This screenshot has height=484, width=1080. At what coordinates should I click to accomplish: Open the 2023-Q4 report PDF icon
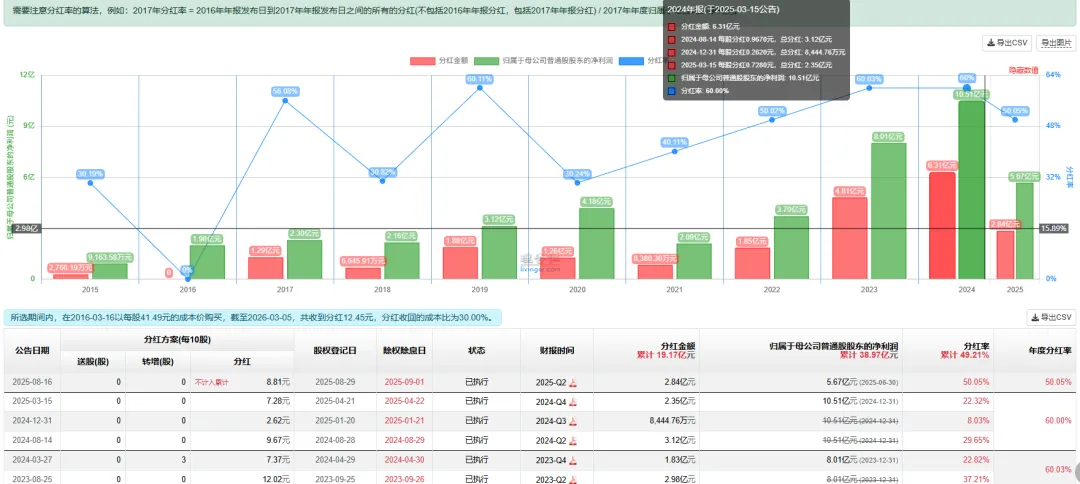point(572,461)
